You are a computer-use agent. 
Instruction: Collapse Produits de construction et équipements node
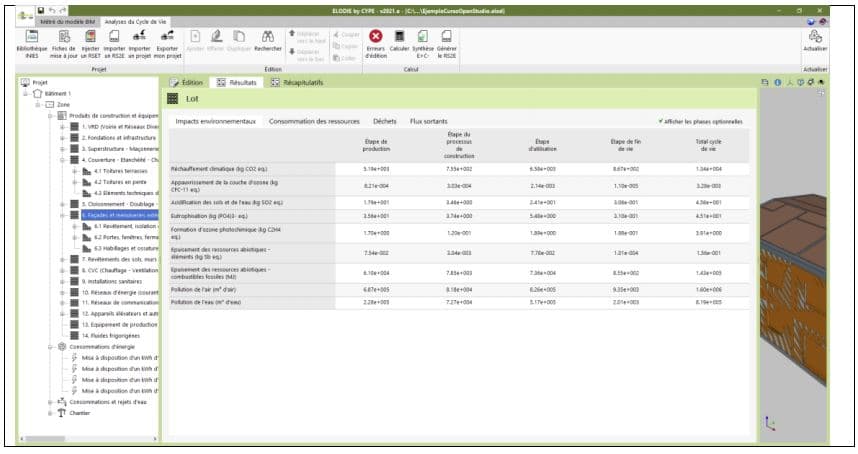click(50, 116)
